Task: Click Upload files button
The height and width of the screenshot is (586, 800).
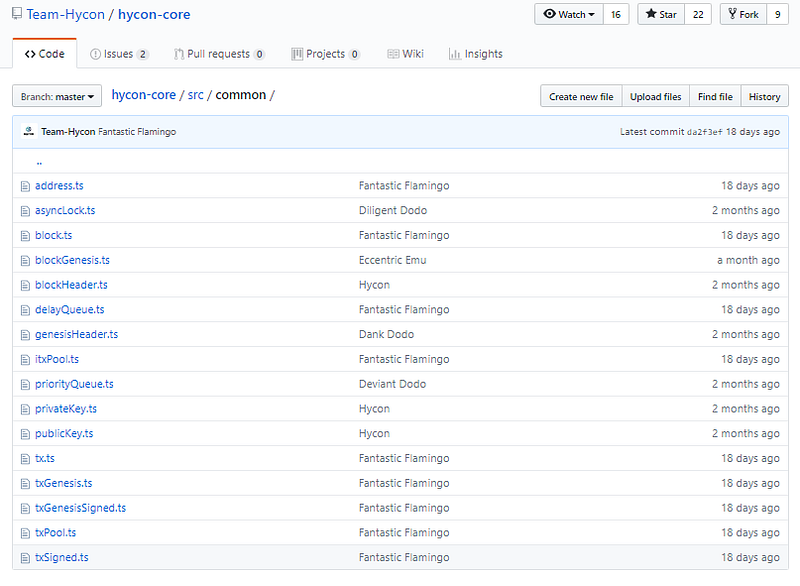Action: pyautogui.click(x=656, y=96)
